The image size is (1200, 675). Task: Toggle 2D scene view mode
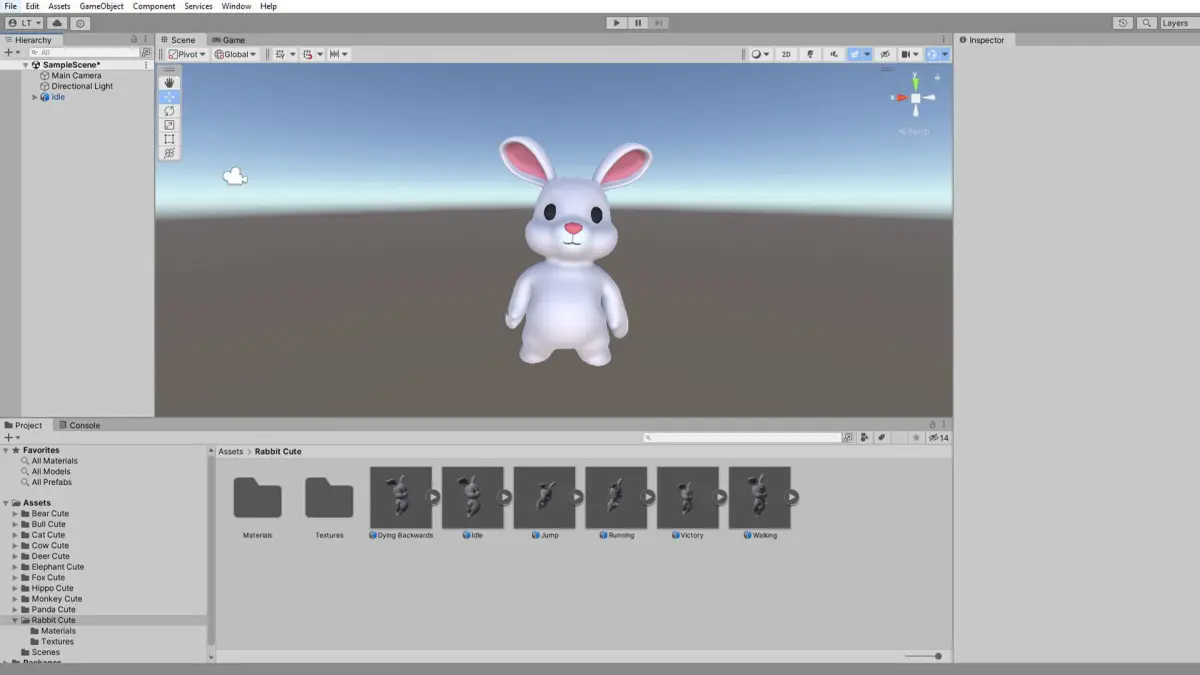(x=786, y=54)
